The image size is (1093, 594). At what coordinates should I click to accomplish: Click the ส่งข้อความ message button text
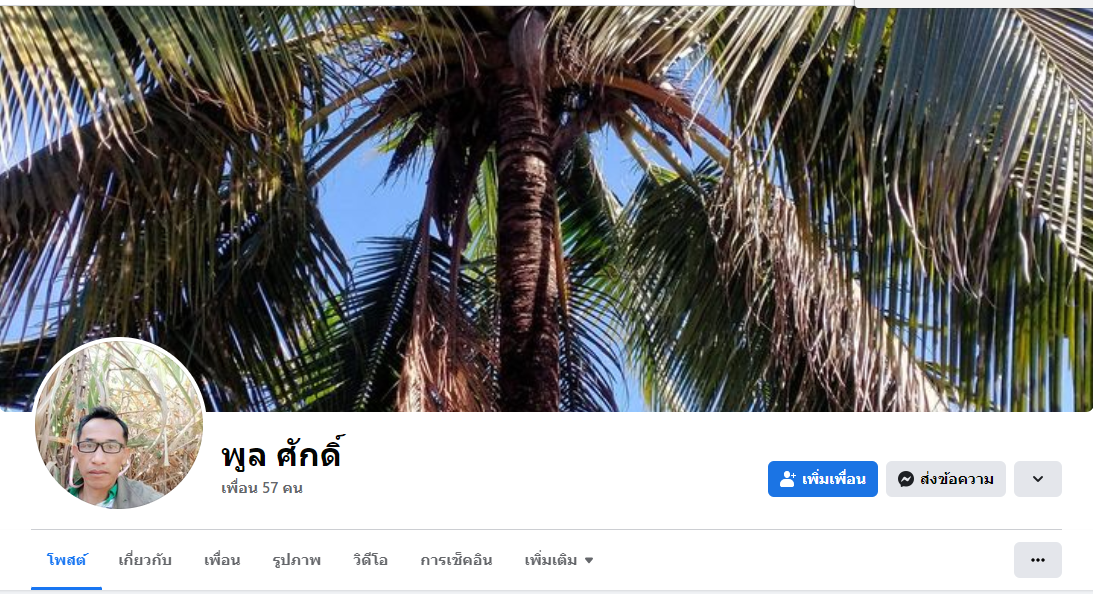[956, 479]
